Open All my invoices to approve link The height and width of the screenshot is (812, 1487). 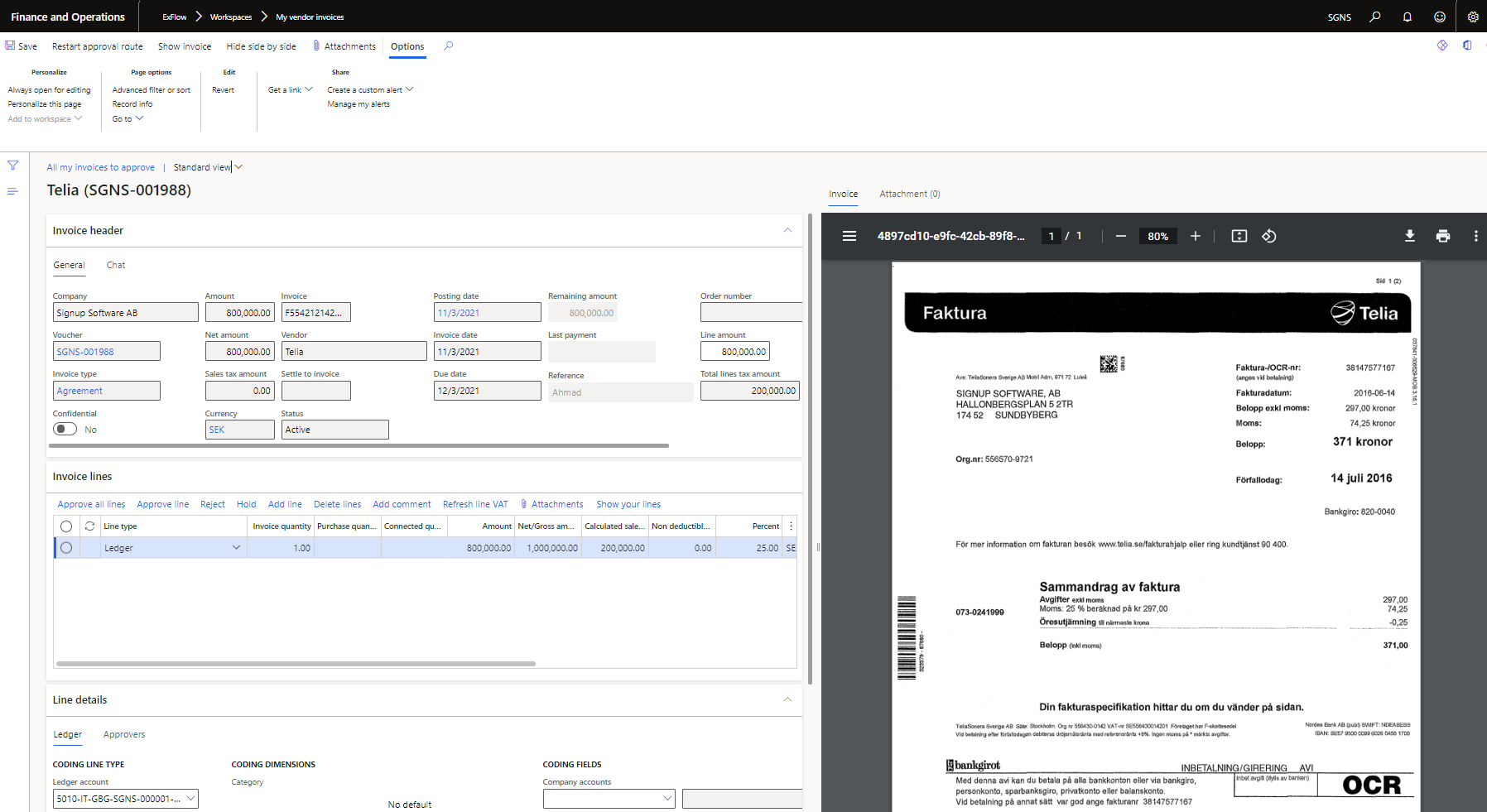coord(100,167)
